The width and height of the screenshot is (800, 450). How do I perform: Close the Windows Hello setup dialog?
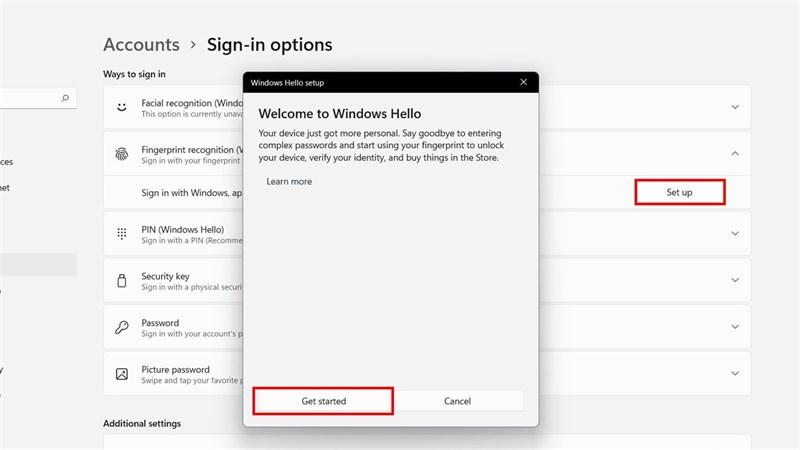[523, 82]
